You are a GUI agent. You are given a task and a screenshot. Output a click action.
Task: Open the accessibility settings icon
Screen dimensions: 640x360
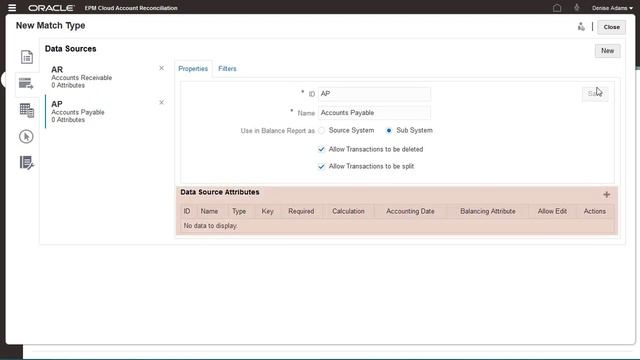(x=576, y=8)
